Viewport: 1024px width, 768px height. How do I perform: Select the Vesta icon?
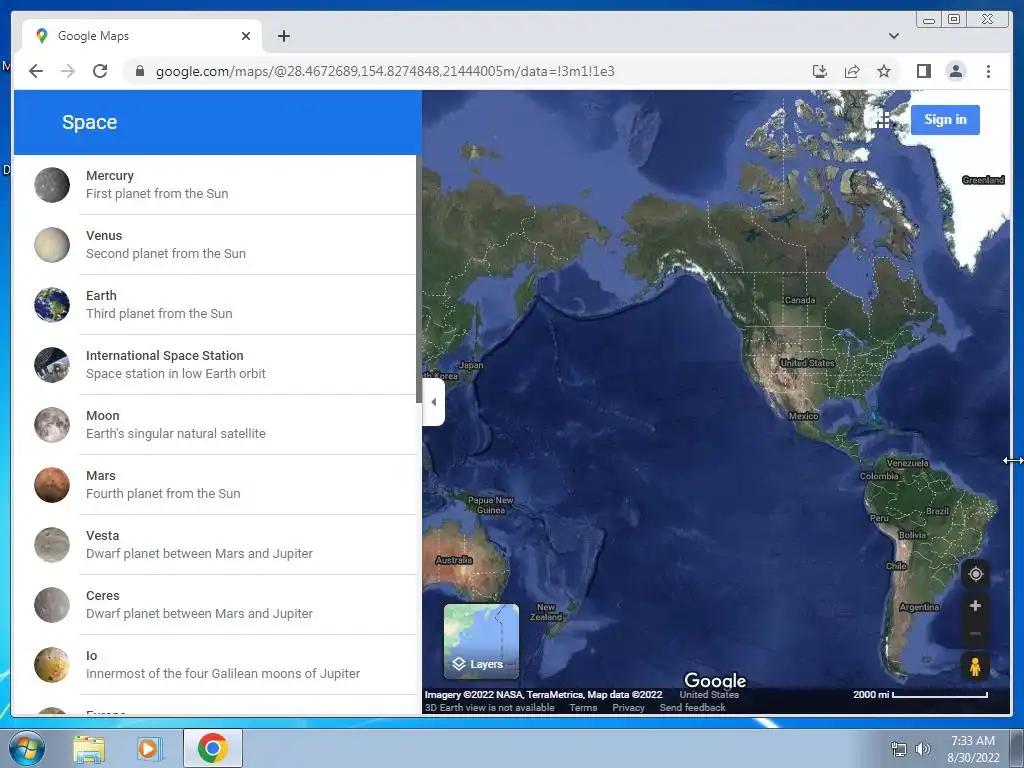52,545
